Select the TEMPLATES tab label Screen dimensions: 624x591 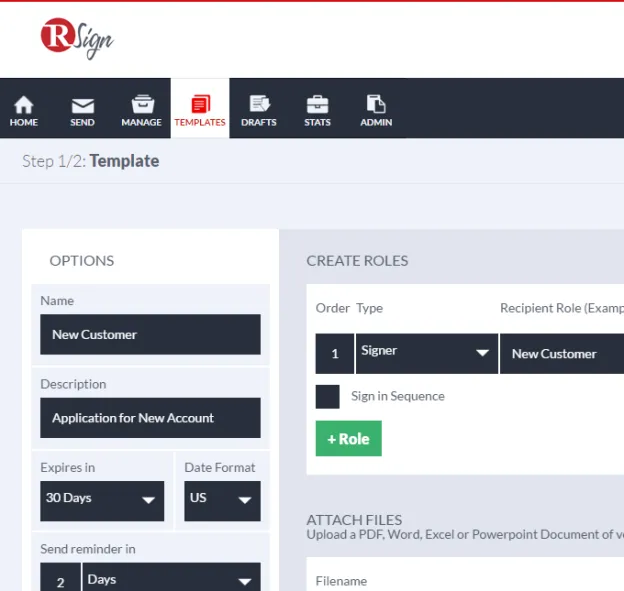[x=200, y=123]
